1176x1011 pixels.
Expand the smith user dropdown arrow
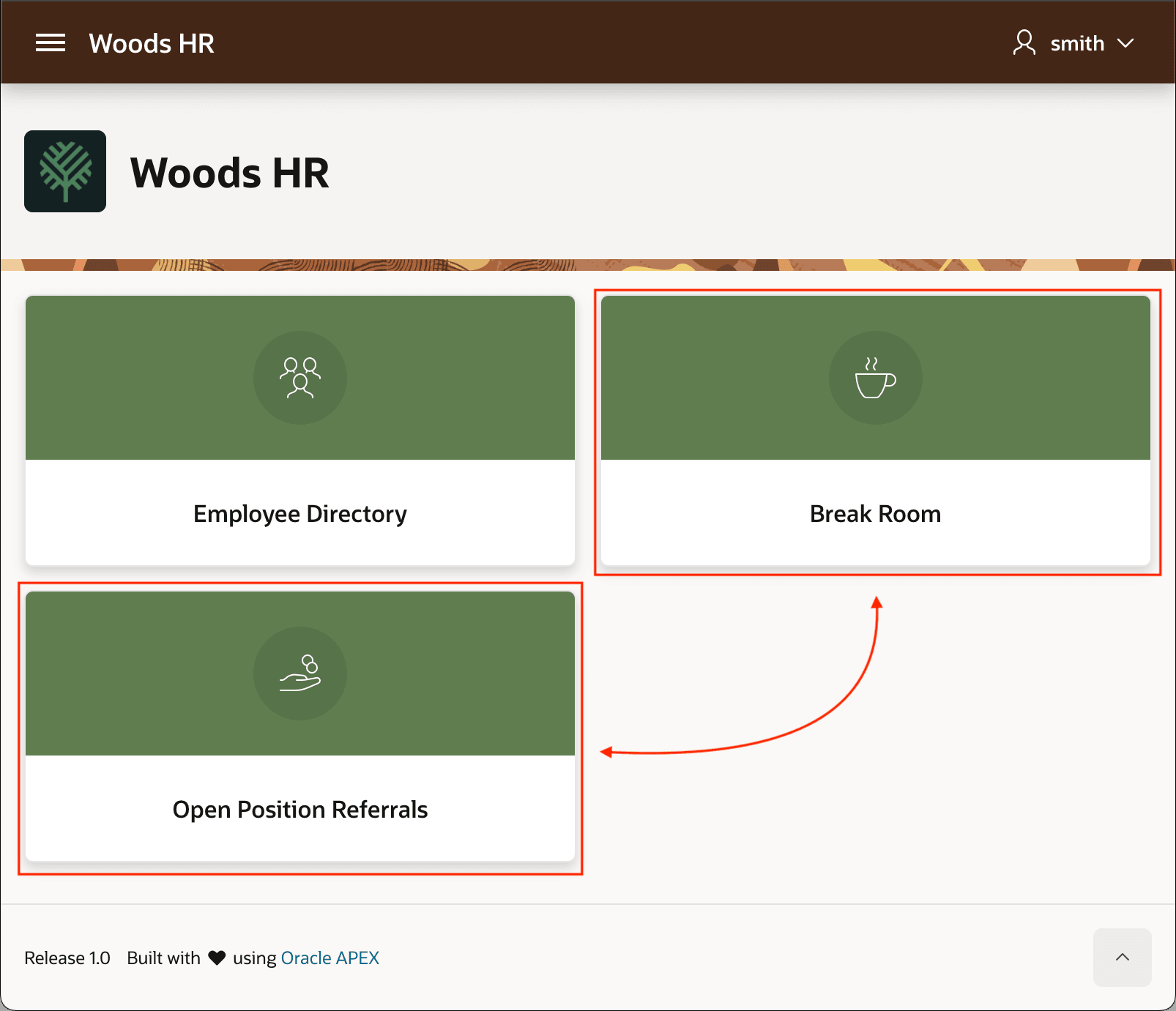click(x=1125, y=43)
